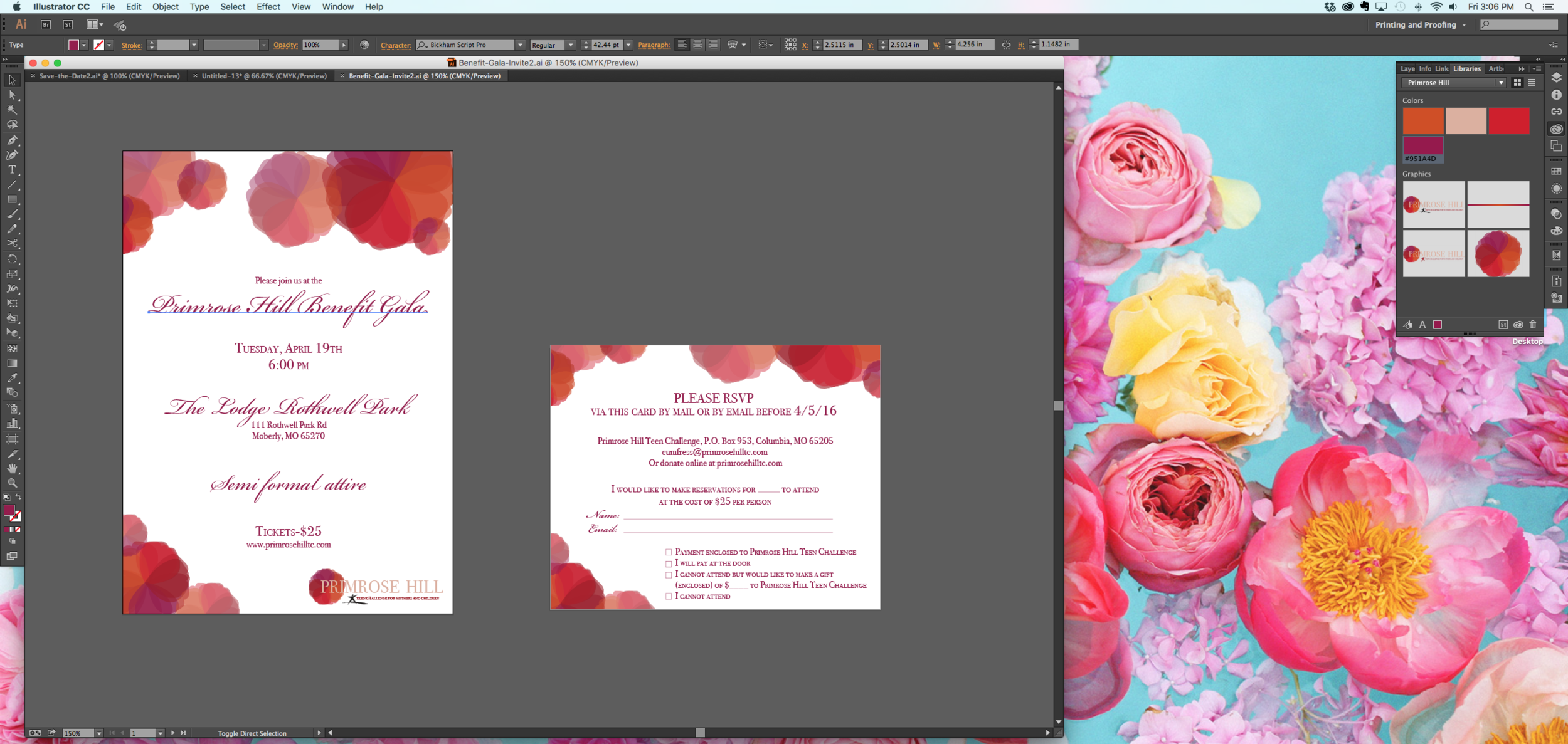Switch to Save-the-Date2.ai document tab
This screenshot has height=744, width=1568.
coord(109,76)
